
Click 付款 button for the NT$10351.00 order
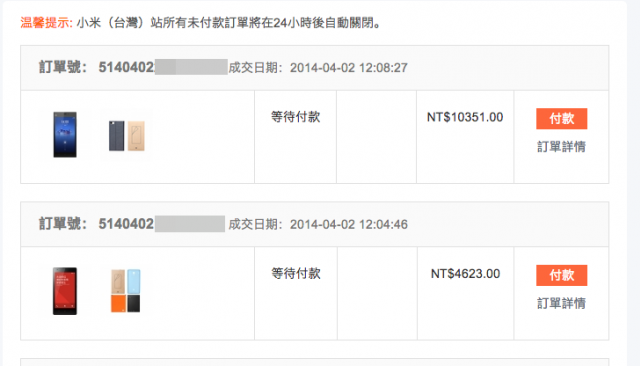coord(562,119)
